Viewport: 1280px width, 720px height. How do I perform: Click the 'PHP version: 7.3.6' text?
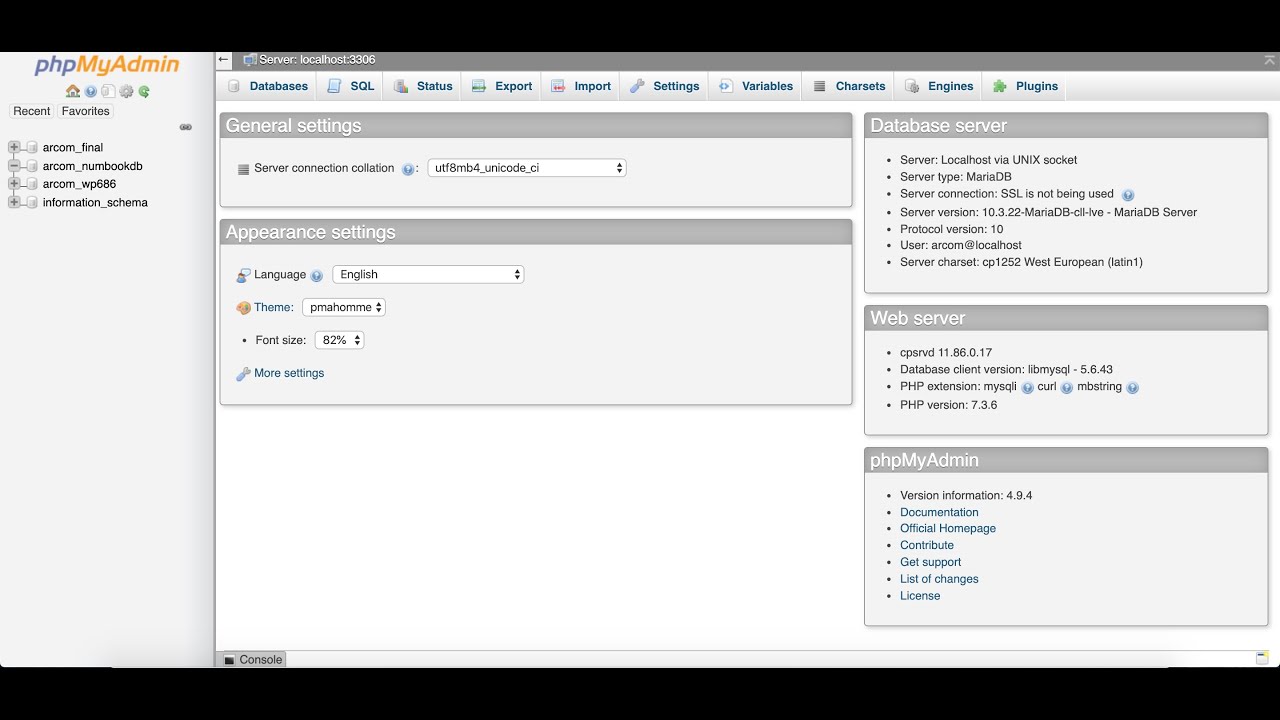(x=948, y=405)
